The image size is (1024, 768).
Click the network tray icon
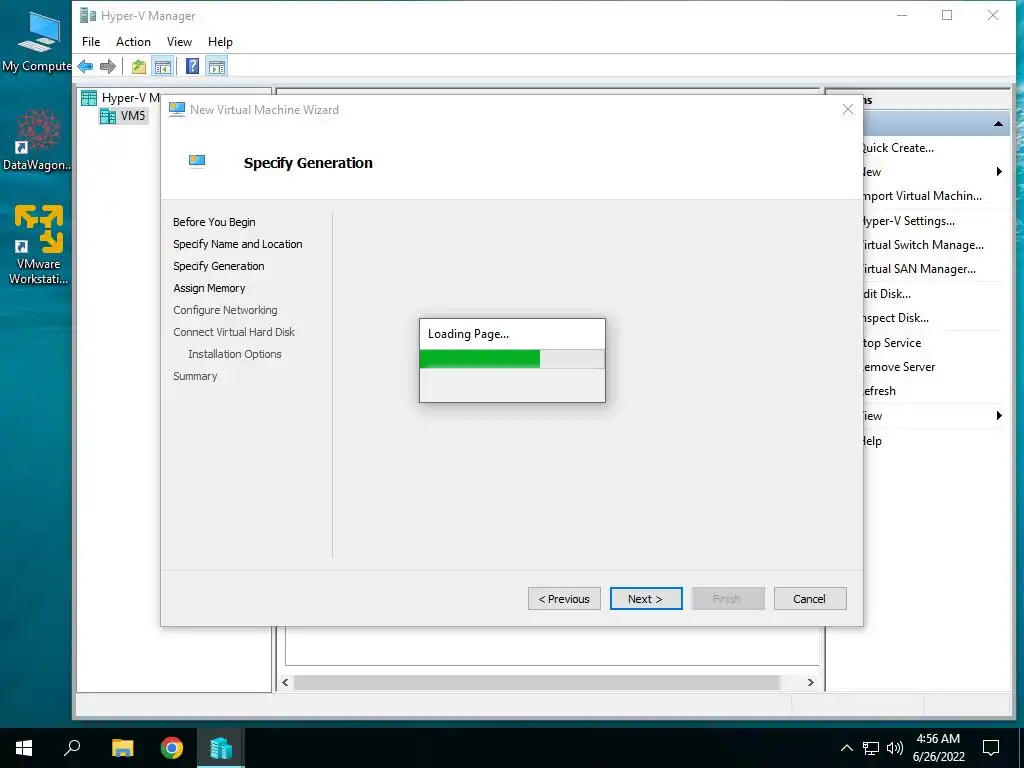coord(871,748)
